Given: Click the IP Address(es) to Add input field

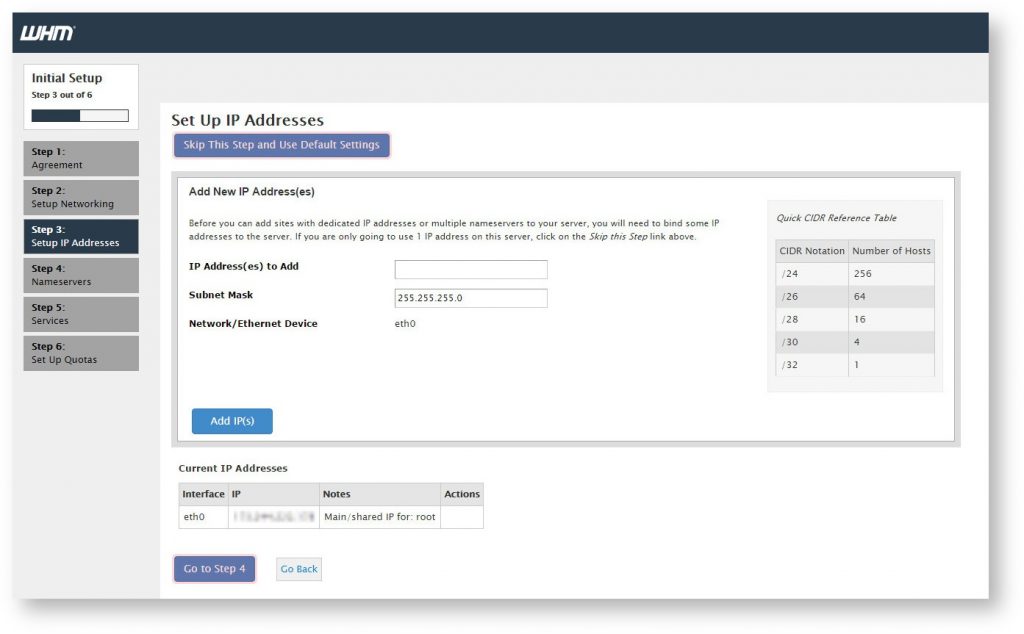Looking at the screenshot, I should tap(472, 269).
